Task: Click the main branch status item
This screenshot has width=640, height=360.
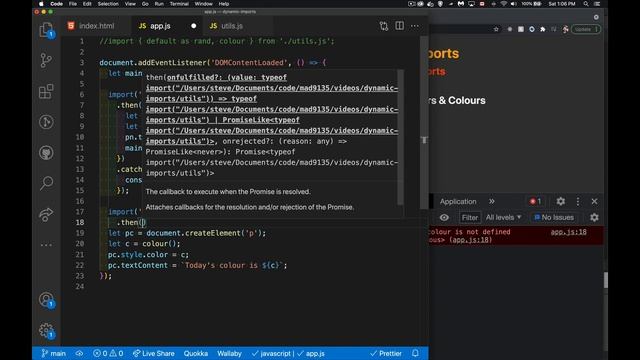Action: coord(53,353)
